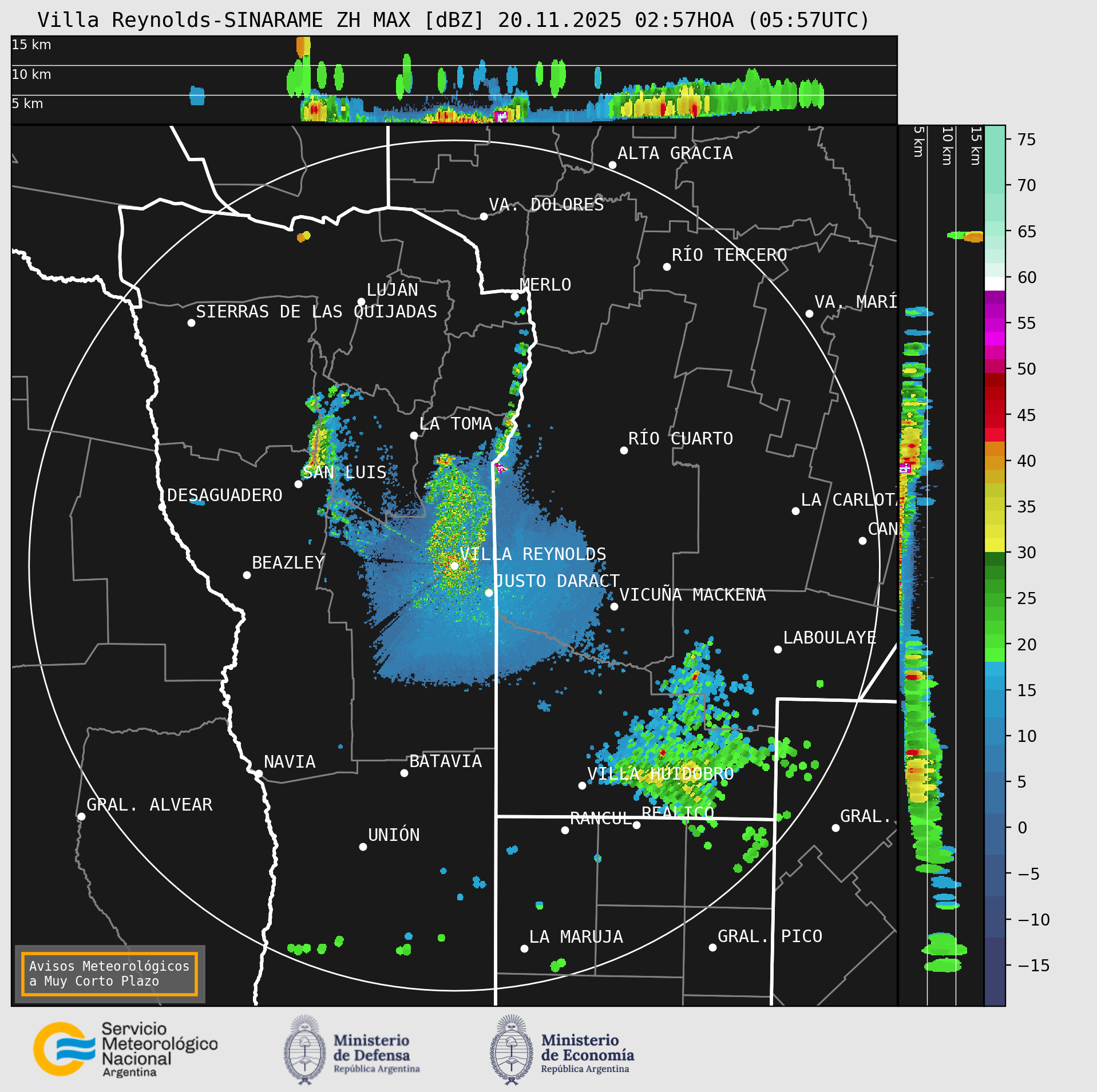Click the Alta Gracia location dot
Image resolution: width=1097 pixels, height=1092 pixels.
(612, 165)
